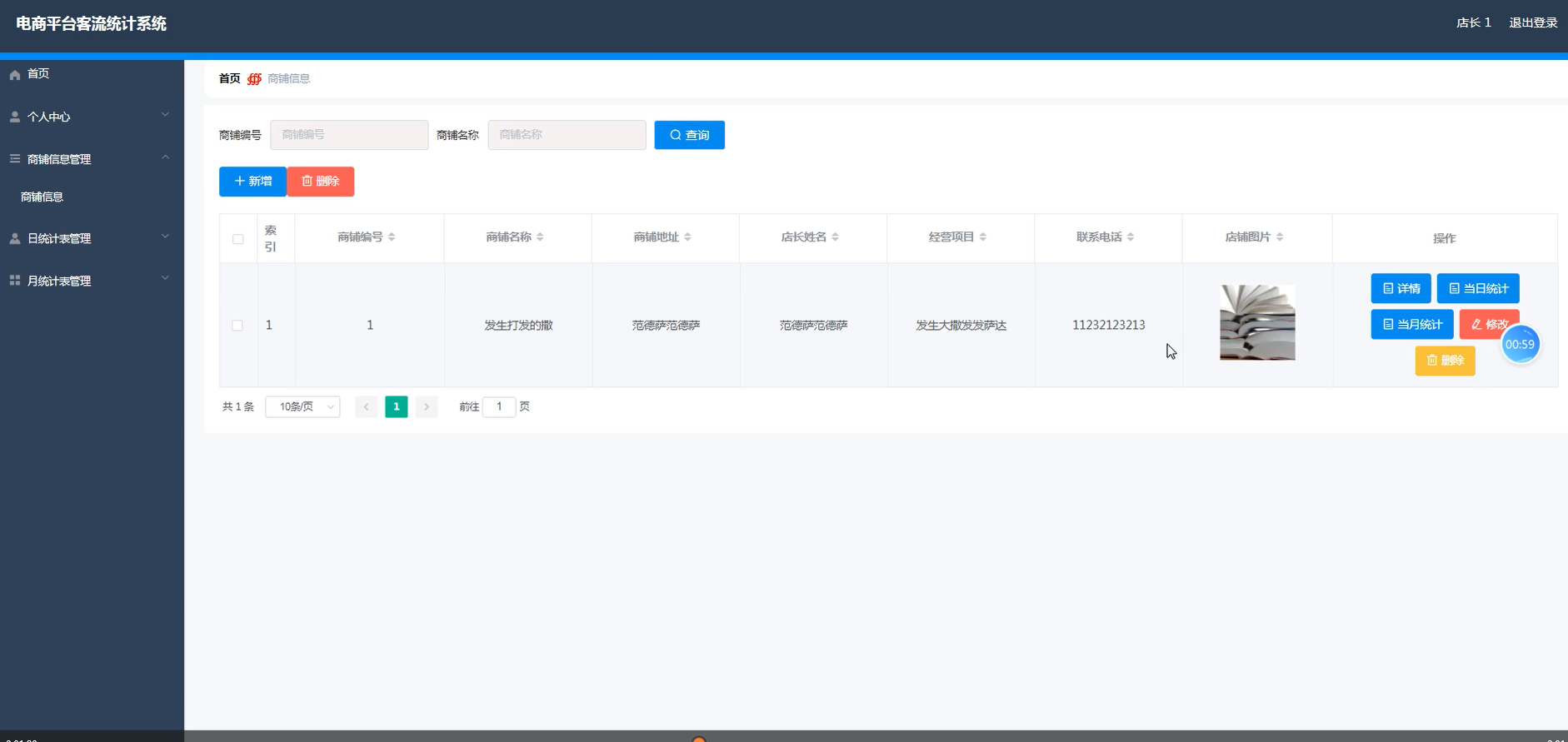
Task: Click the 查询 search button
Action: tap(689, 135)
